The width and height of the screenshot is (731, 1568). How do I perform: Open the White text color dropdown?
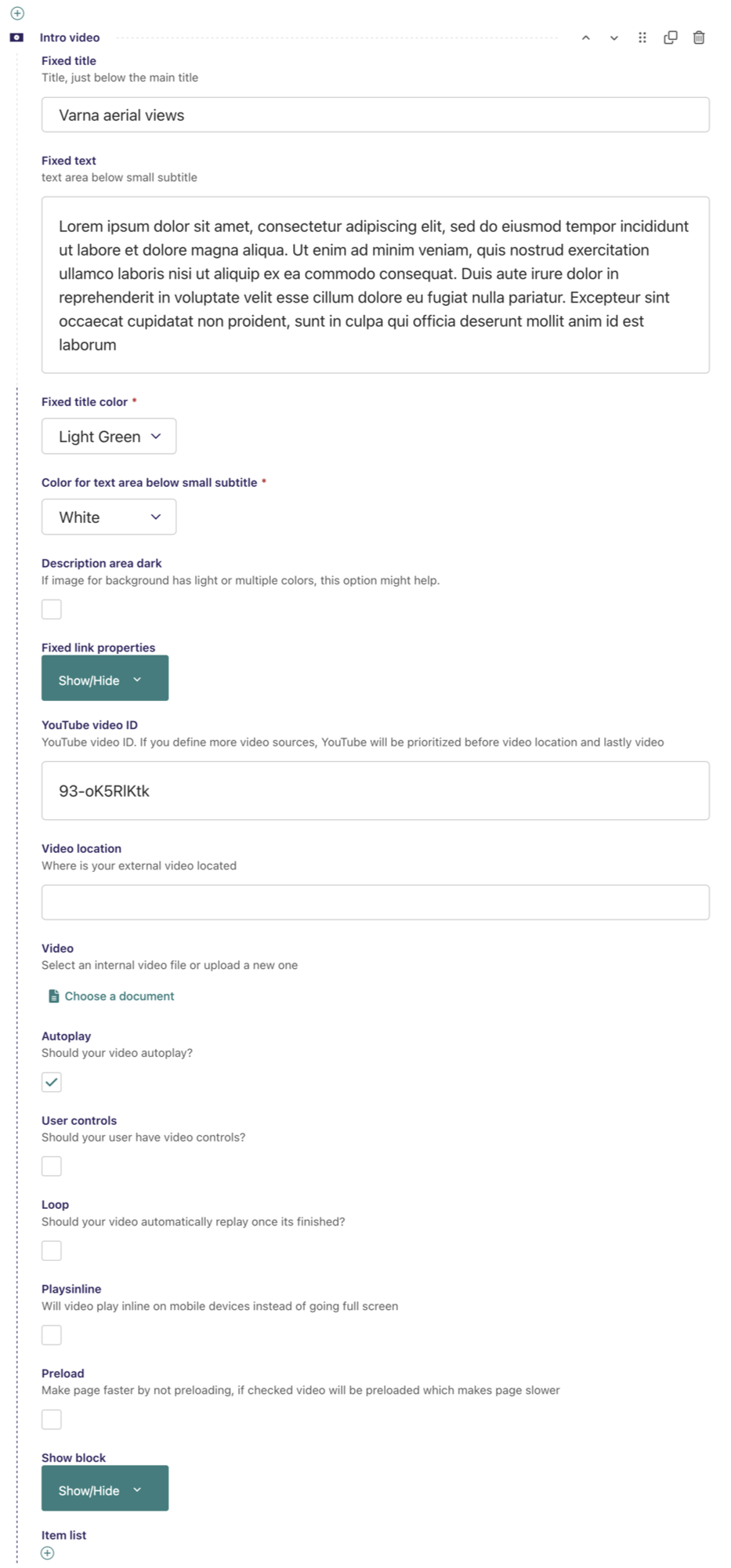pos(109,517)
